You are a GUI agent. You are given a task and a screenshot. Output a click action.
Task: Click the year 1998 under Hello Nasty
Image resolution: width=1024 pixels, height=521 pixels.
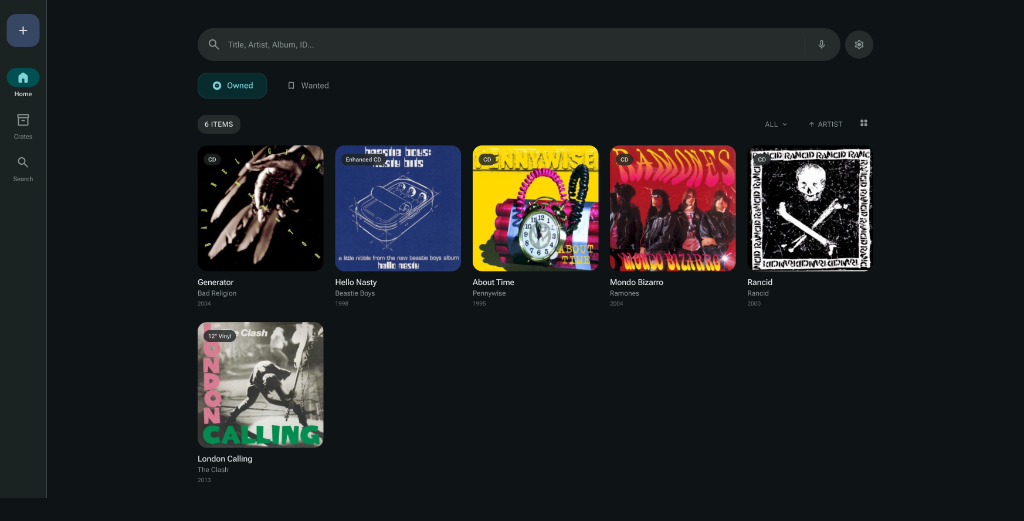(342, 304)
